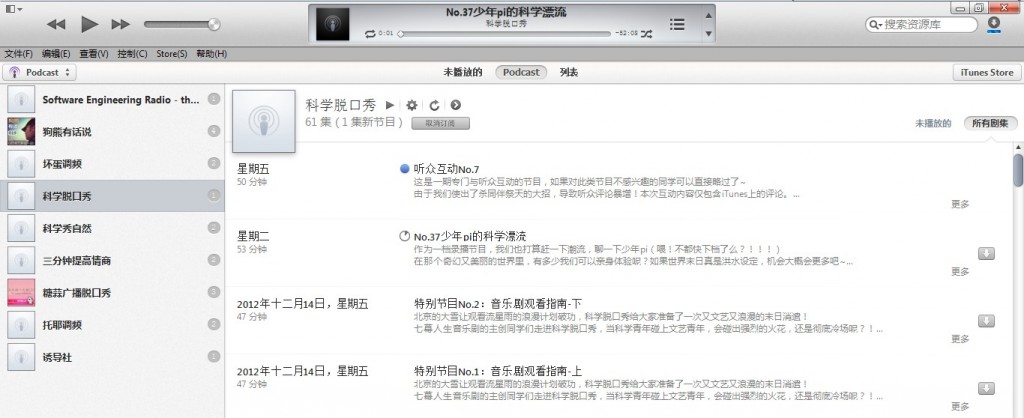
Task: Open the 查看(V) menu
Action: [94, 54]
